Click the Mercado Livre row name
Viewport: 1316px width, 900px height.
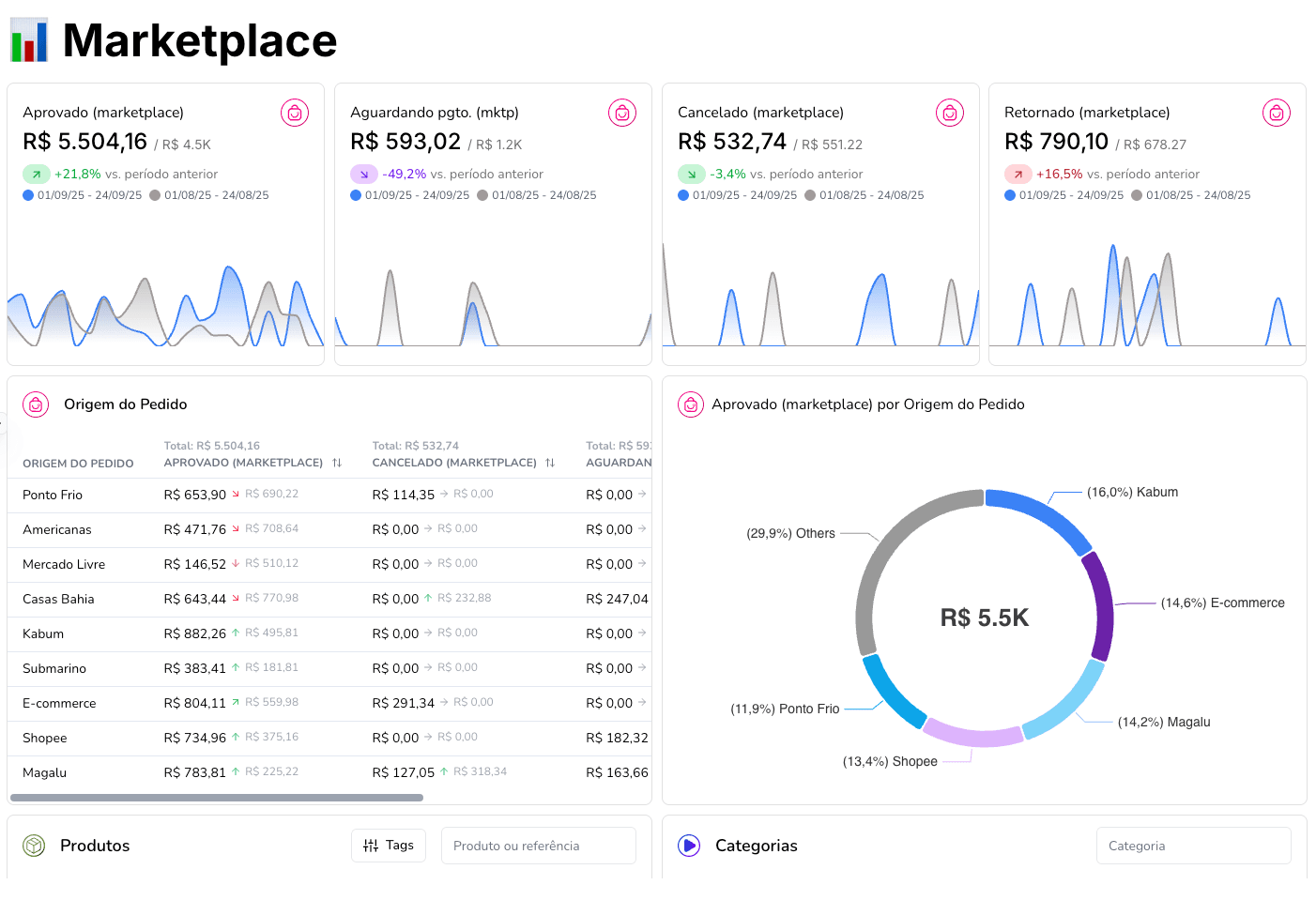pyautogui.click(x=64, y=564)
